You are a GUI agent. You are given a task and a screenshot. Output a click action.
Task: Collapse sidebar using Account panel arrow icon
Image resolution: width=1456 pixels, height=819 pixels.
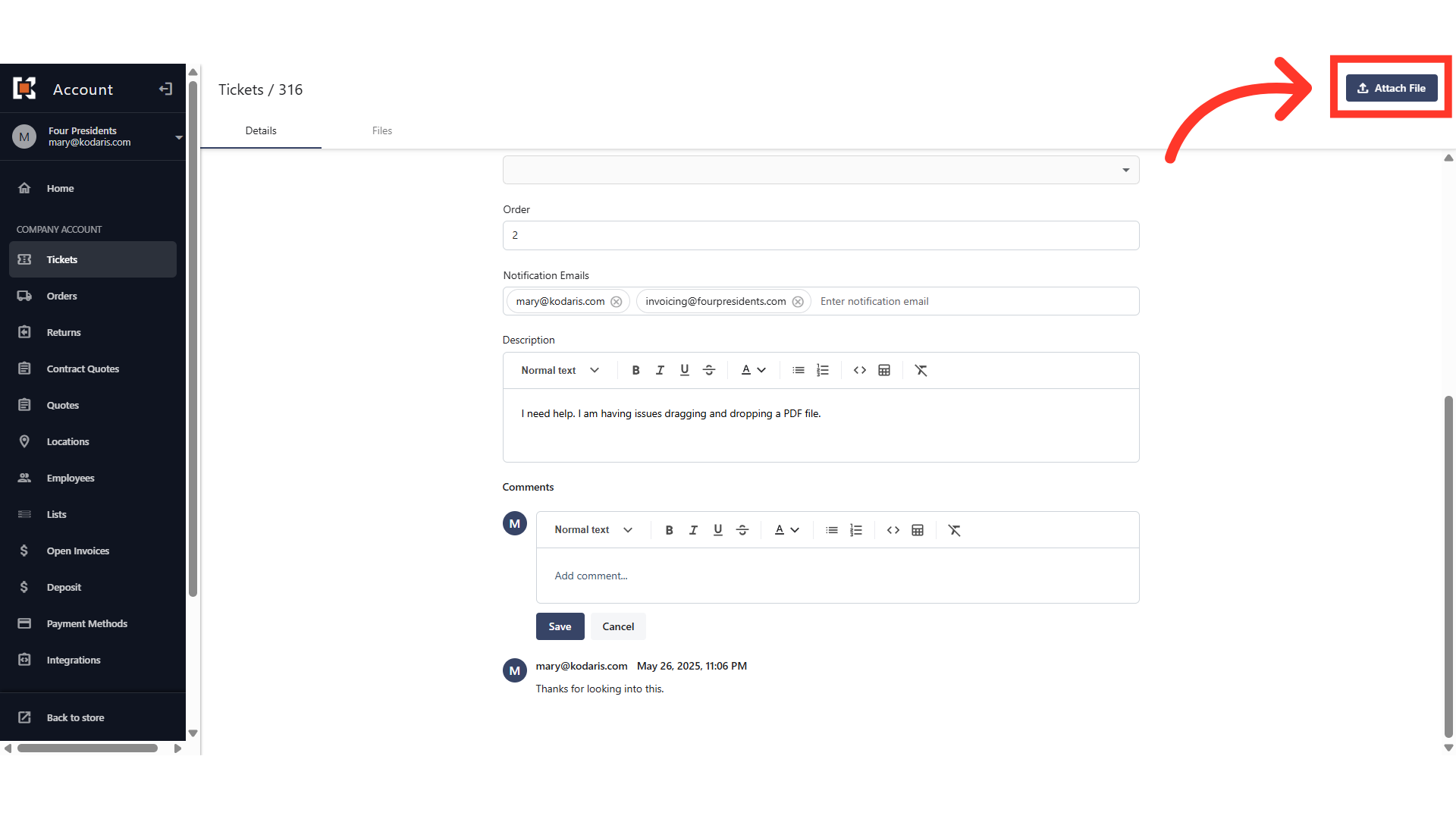pos(165,89)
